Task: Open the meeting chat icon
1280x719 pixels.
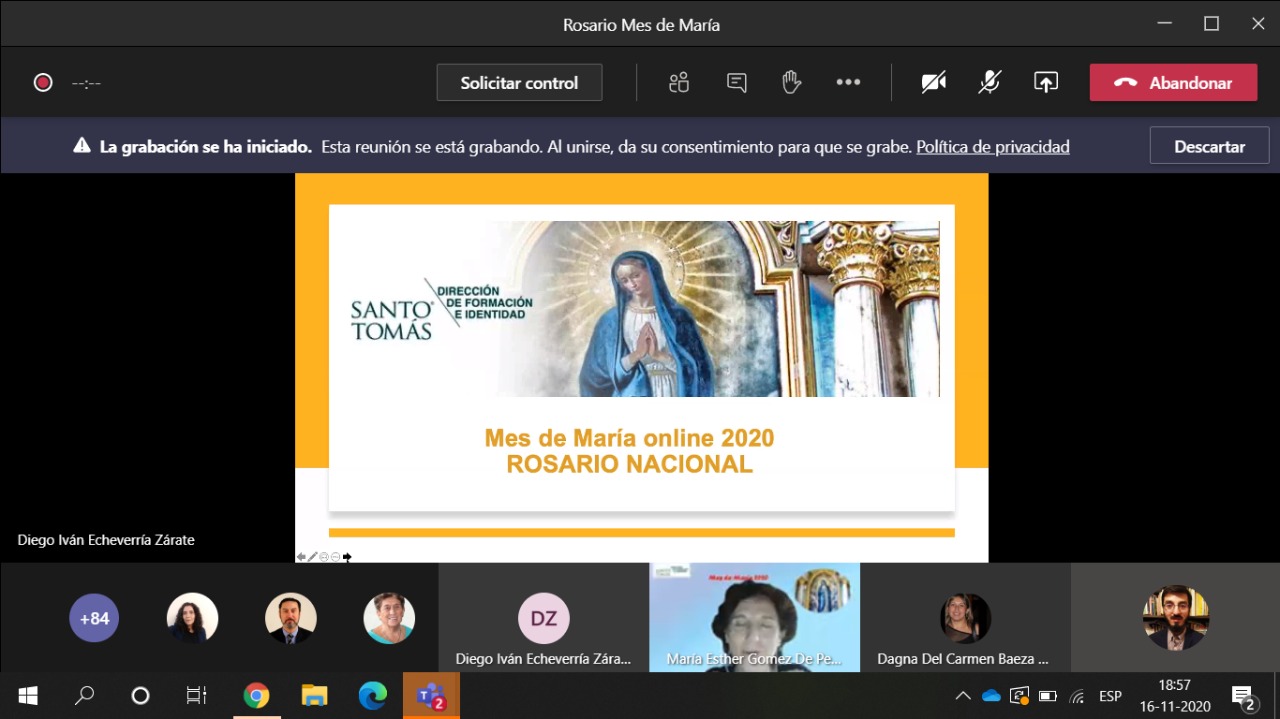Action: (737, 83)
